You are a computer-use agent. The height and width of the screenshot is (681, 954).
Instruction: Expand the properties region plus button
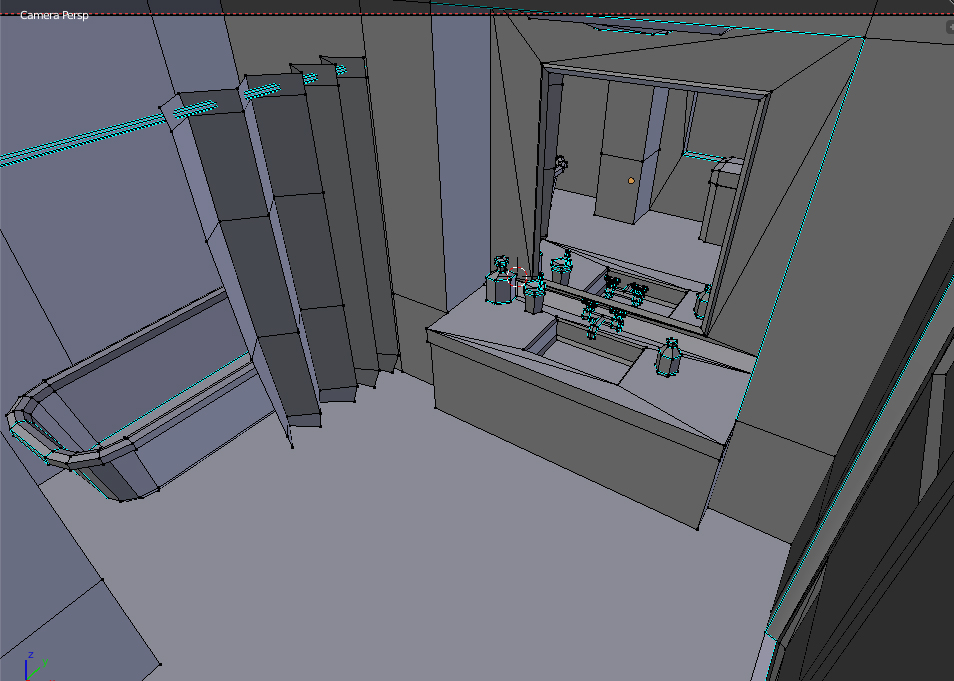(949, 28)
